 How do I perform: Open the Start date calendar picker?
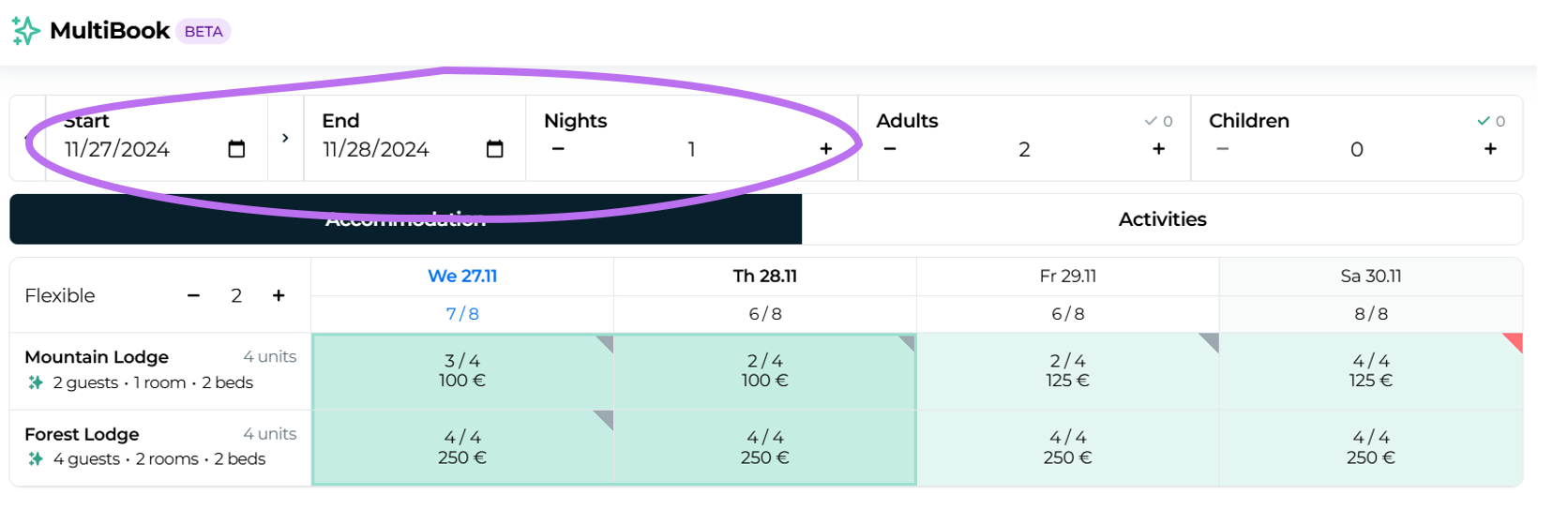click(x=236, y=149)
